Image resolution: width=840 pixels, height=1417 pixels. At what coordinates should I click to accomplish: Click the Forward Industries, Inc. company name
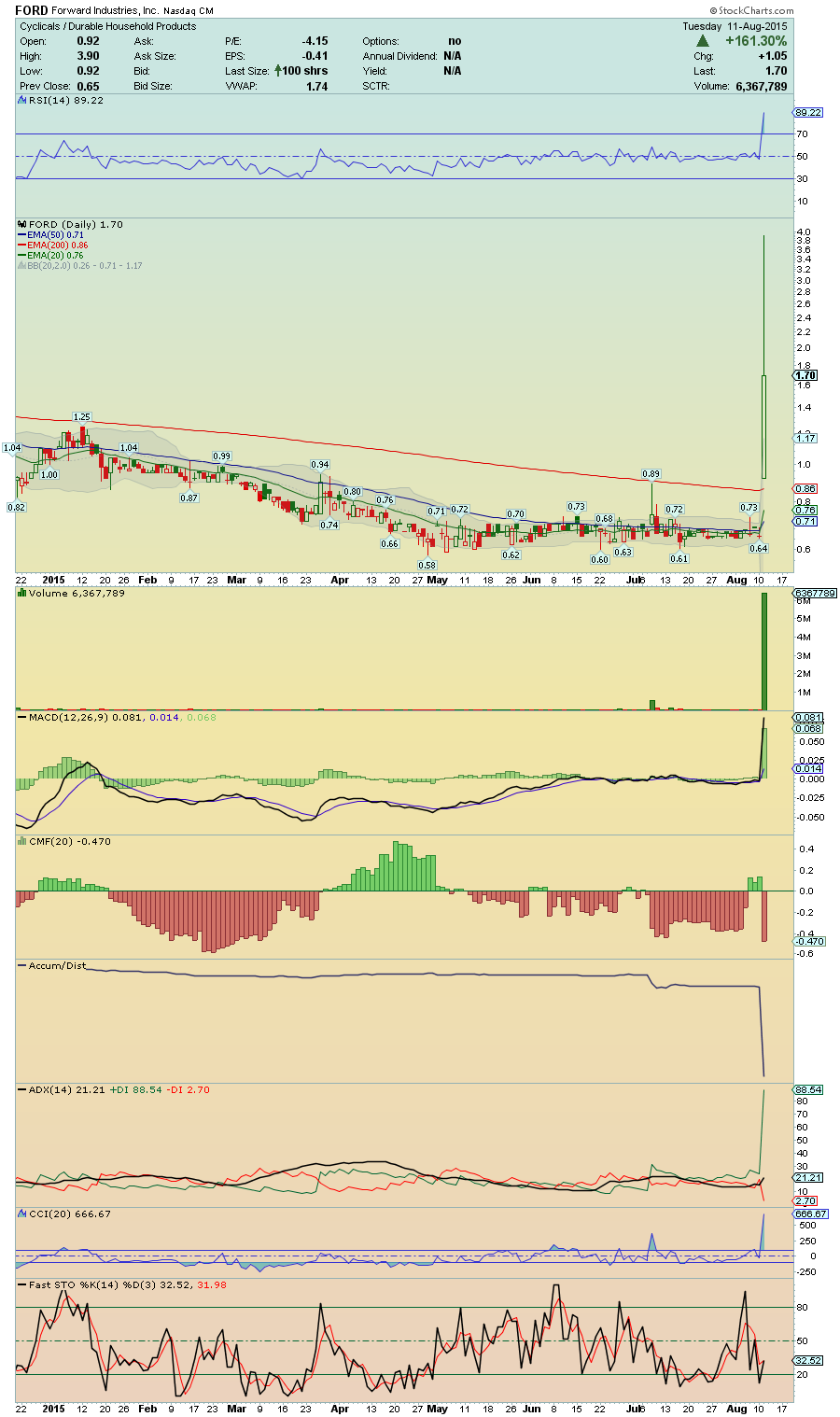[x=105, y=11]
